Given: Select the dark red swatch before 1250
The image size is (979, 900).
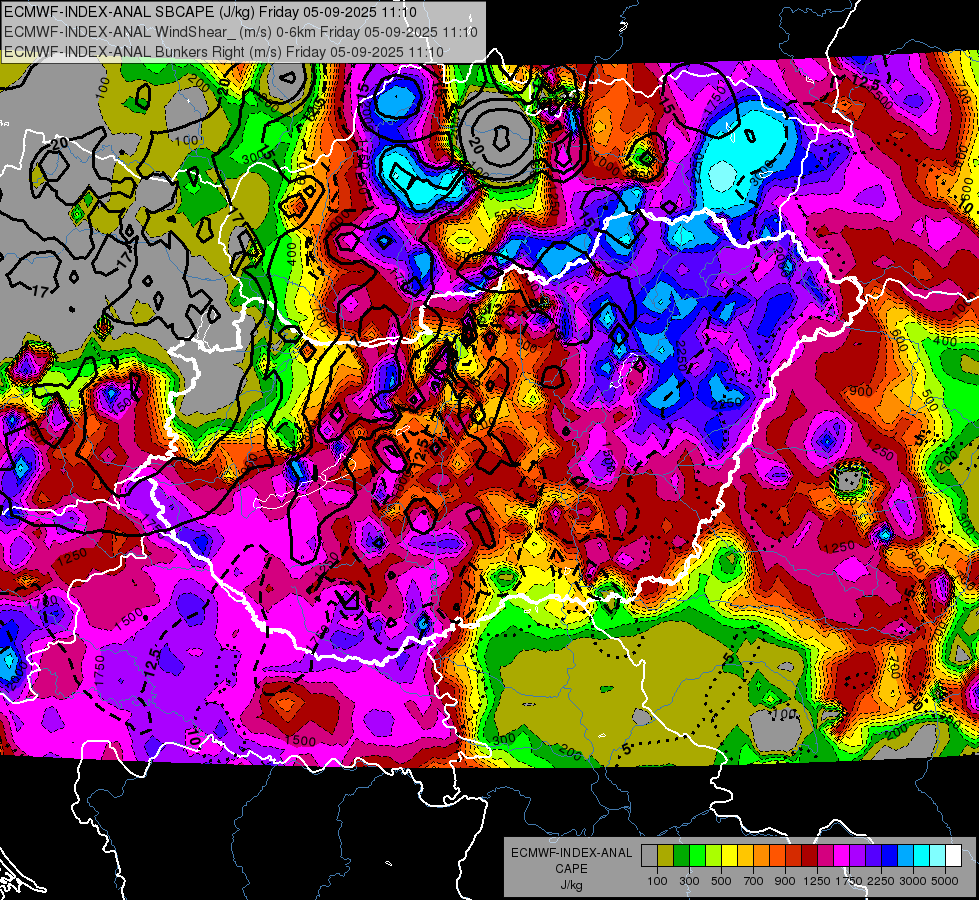Looking at the screenshot, I should pos(809,856).
